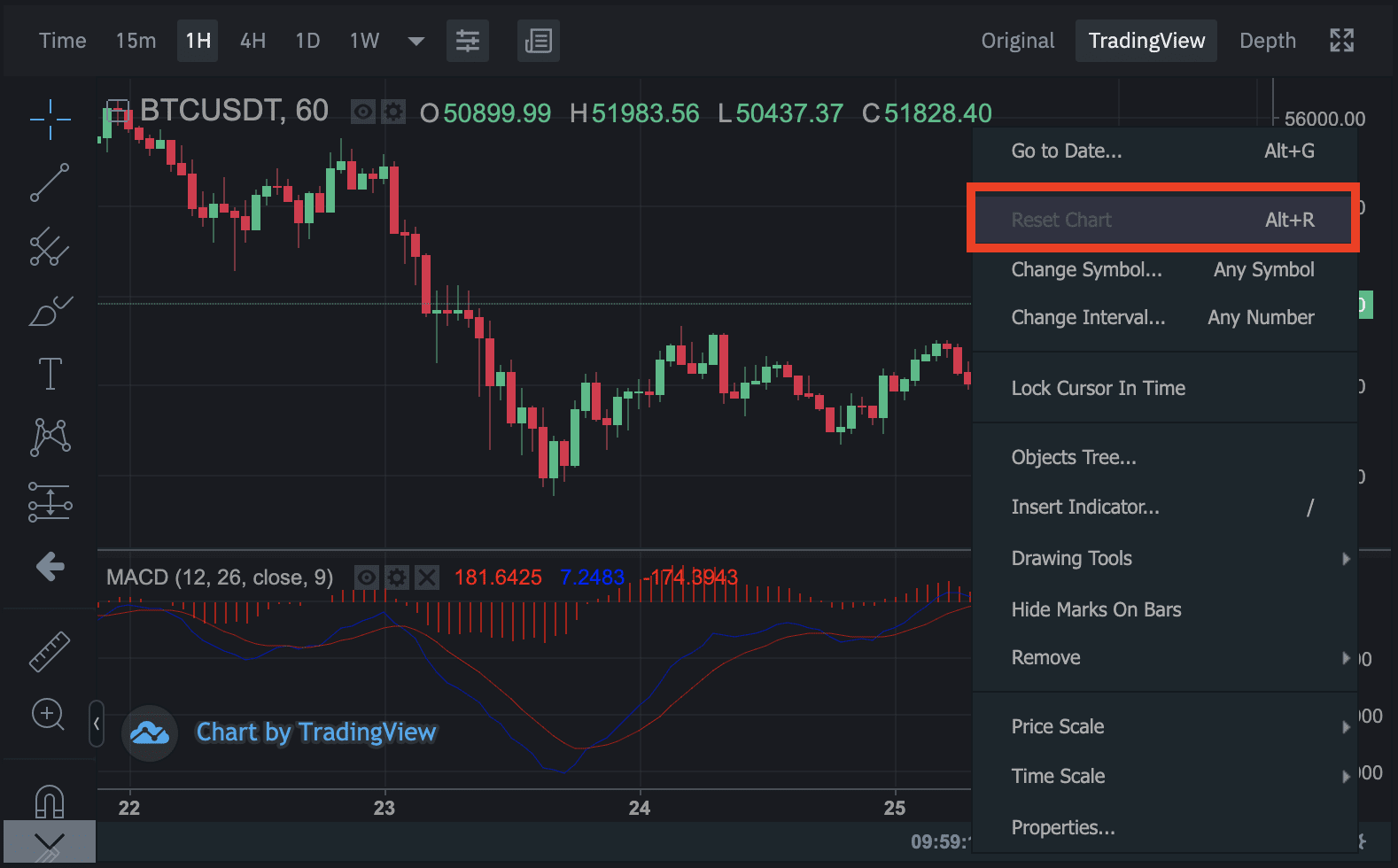Screen dimensions: 1398x868
Task: Select the text annotation tool
Action: click(x=50, y=374)
